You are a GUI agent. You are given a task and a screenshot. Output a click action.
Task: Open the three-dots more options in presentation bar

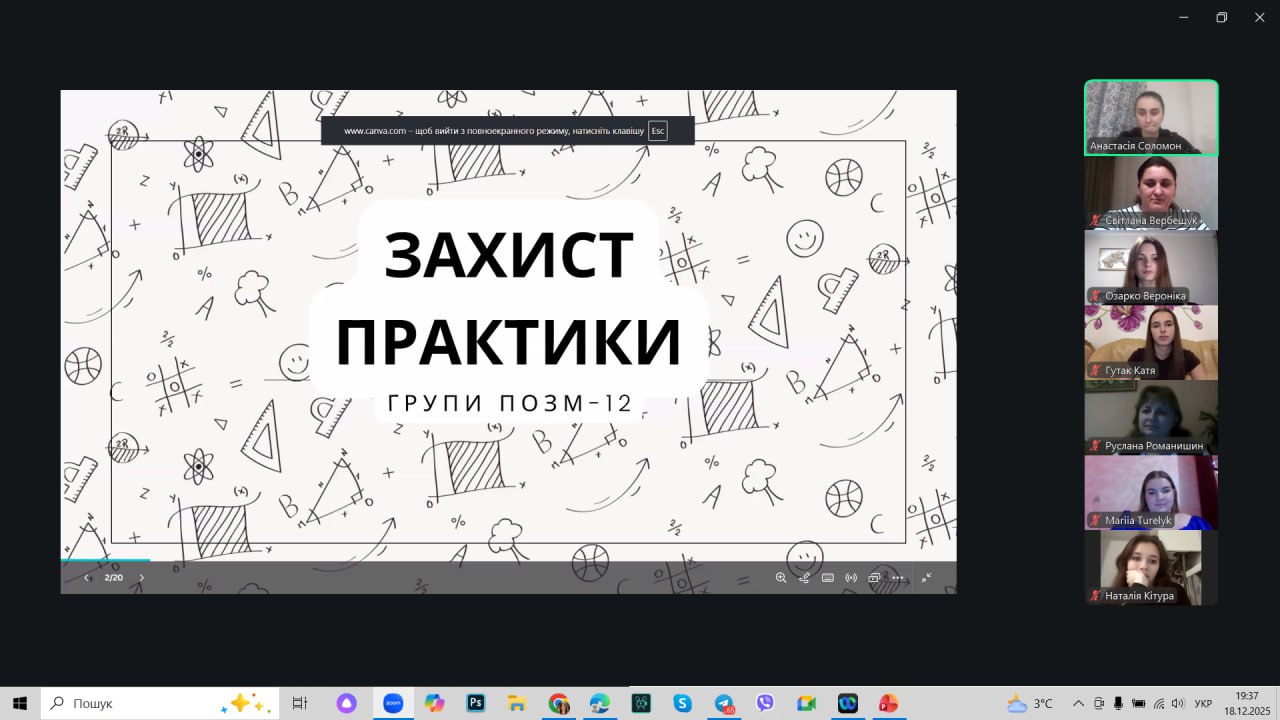pyautogui.click(x=898, y=578)
